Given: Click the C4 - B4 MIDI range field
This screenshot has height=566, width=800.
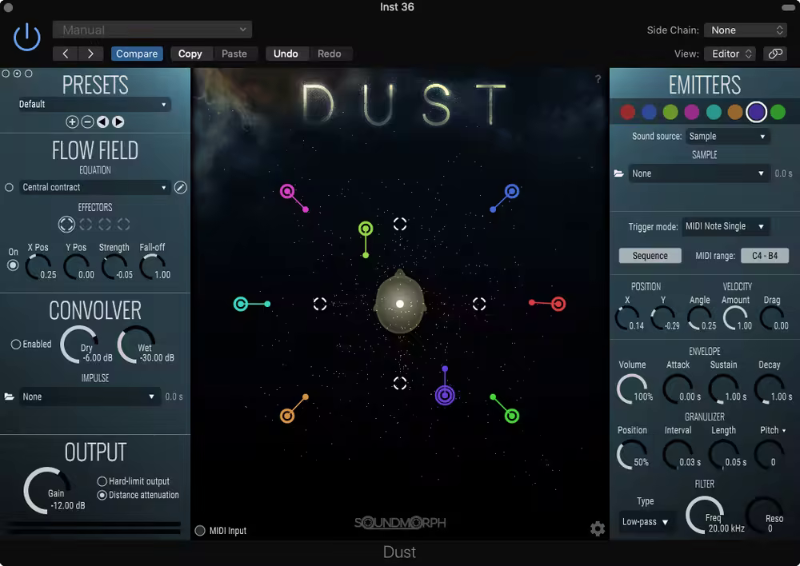Looking at the screenshot, I should pyautogui.click(x=765, y=256).
